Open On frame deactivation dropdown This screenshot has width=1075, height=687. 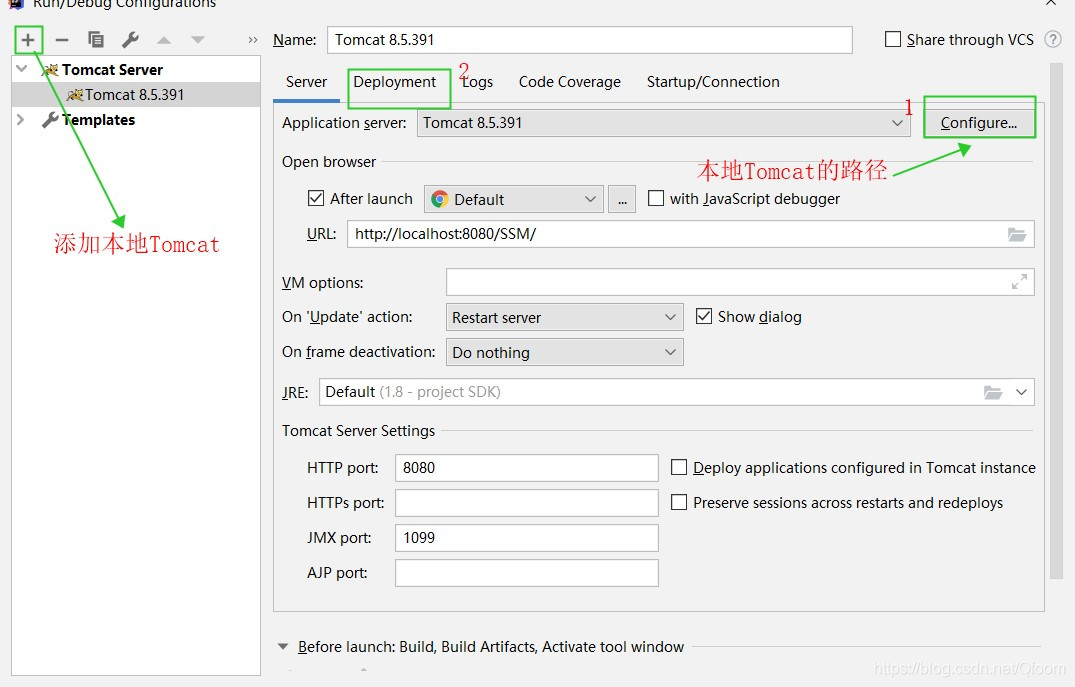(x=564, y=352)
